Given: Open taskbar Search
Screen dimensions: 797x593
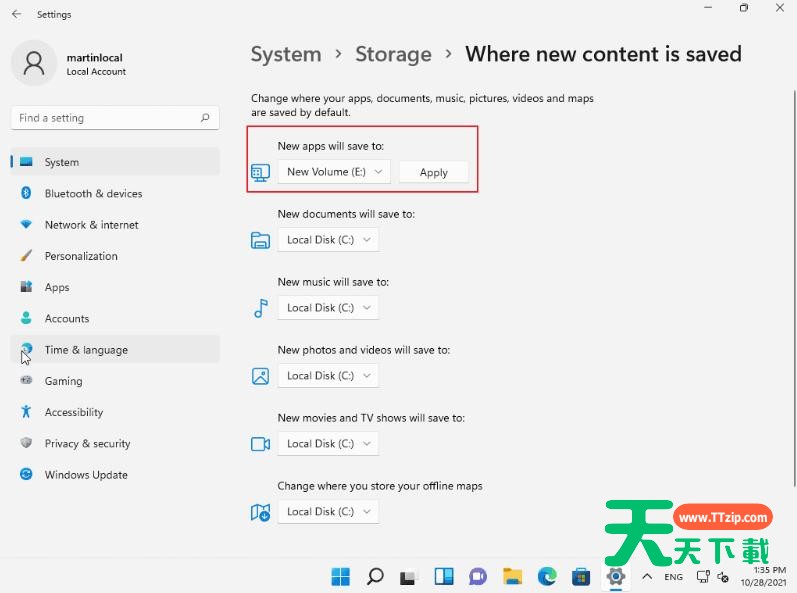Looking at the screenshot, I should [375, 576].
